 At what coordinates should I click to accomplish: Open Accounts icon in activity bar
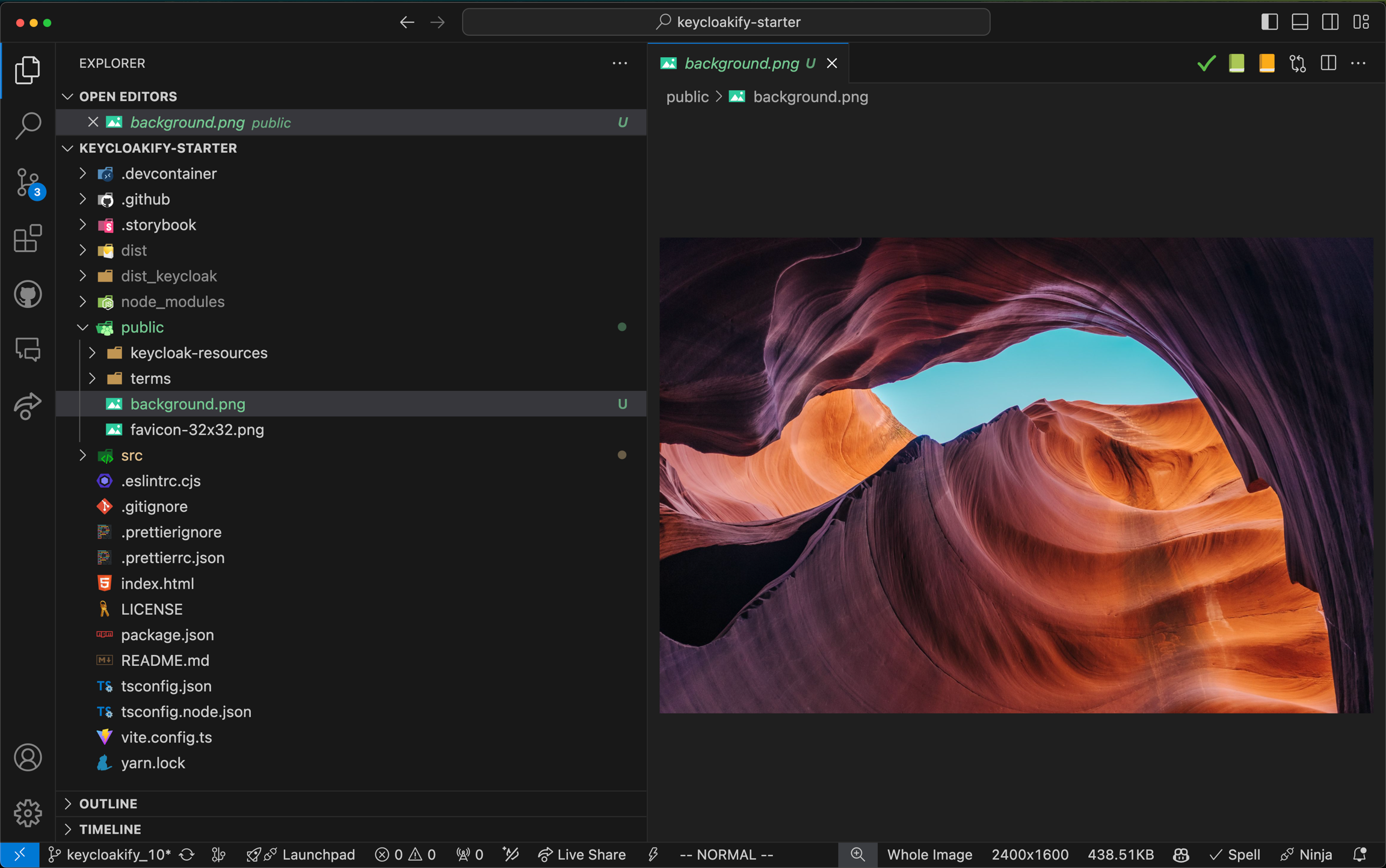(x=28, y=757)
